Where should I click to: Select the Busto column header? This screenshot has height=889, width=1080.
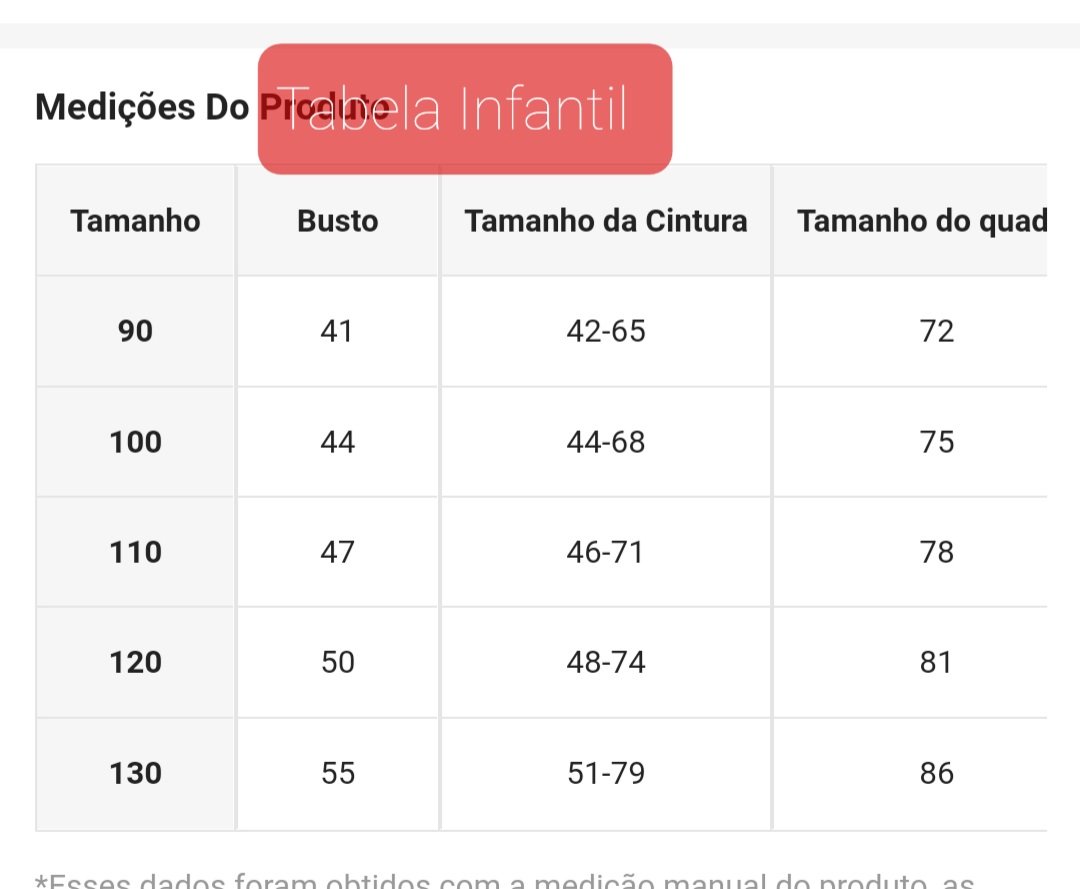pos(338,221)
